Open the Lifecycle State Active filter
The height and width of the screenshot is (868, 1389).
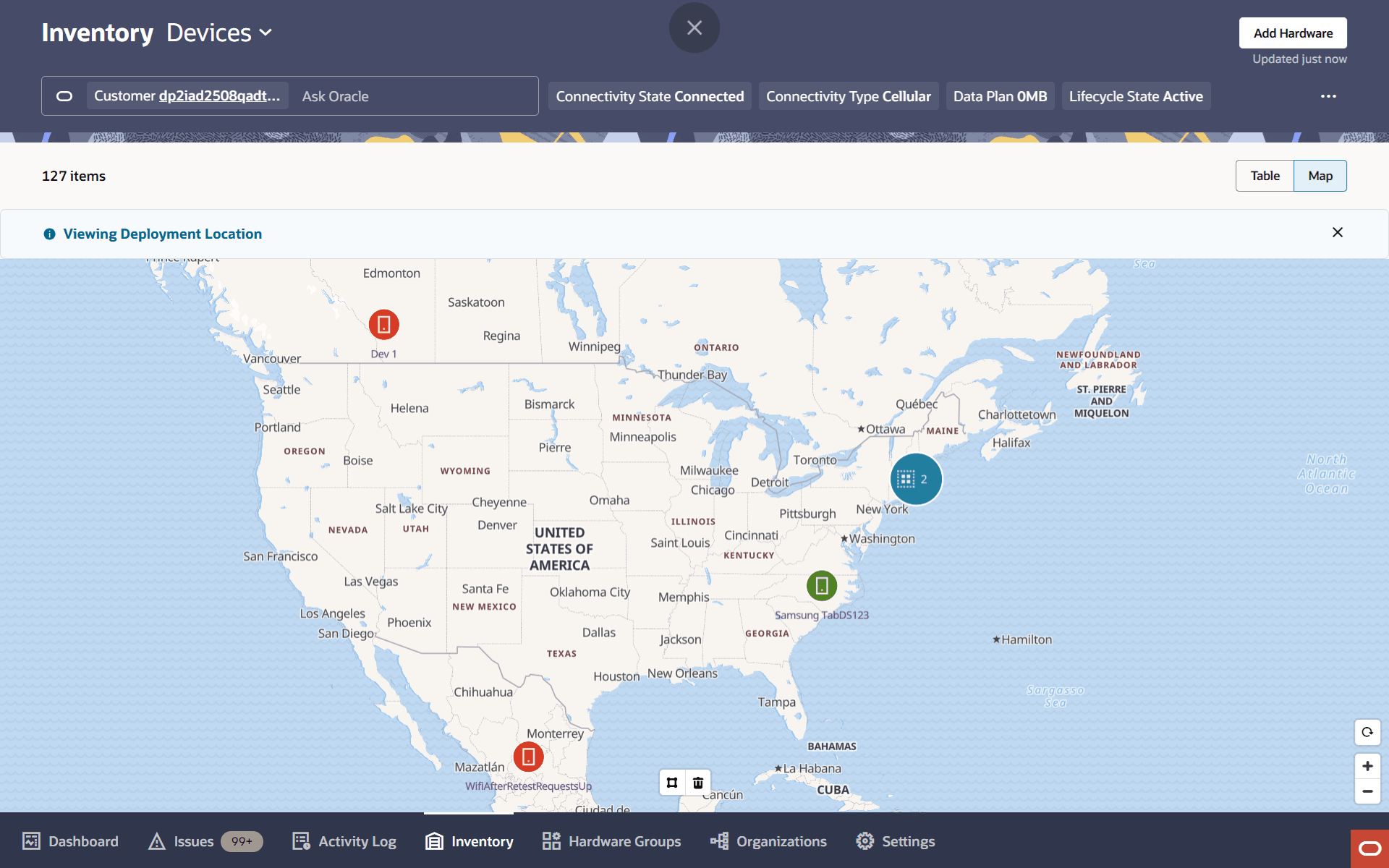pos(1136,96)
